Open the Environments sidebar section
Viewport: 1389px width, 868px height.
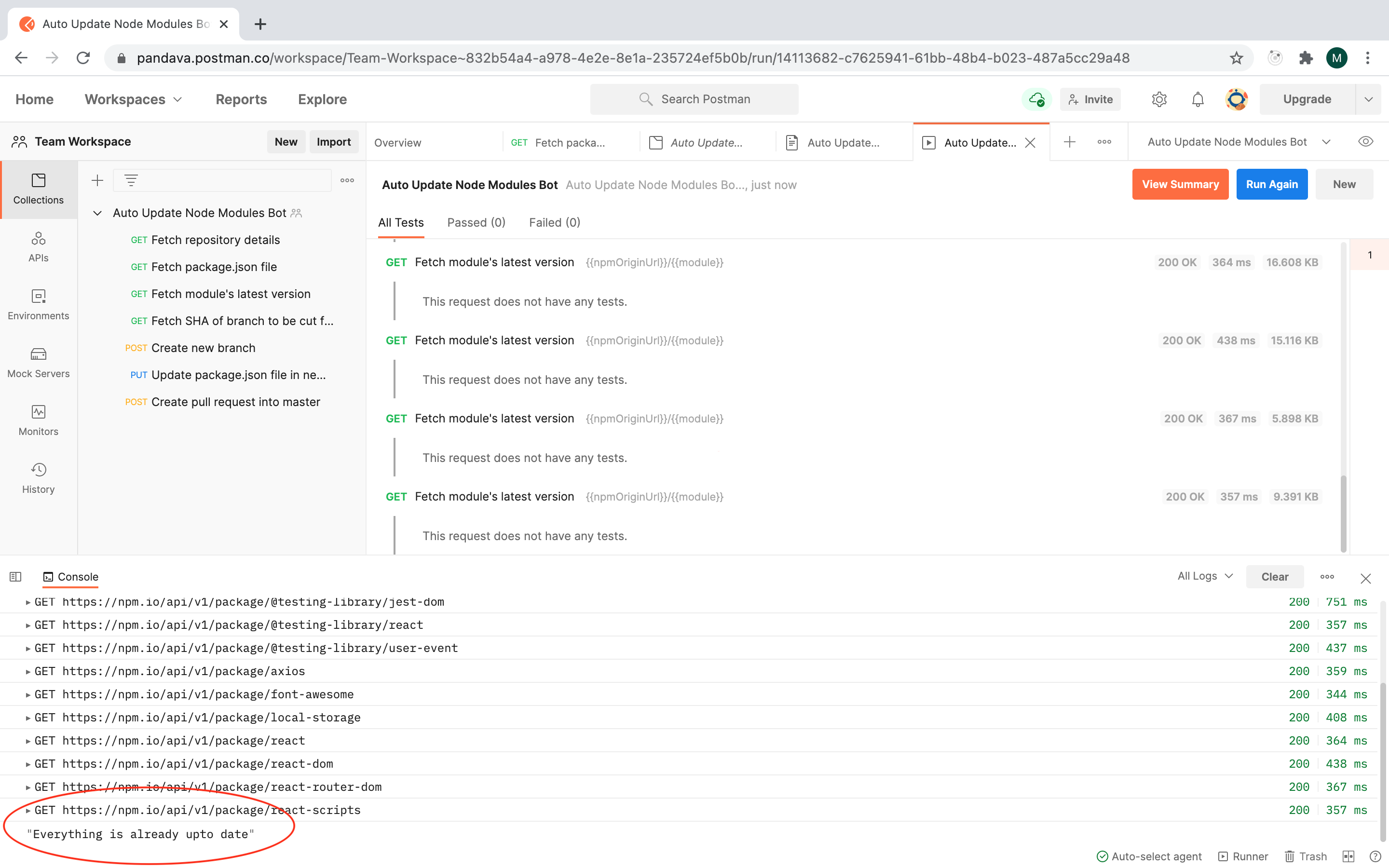click(39, 304)
